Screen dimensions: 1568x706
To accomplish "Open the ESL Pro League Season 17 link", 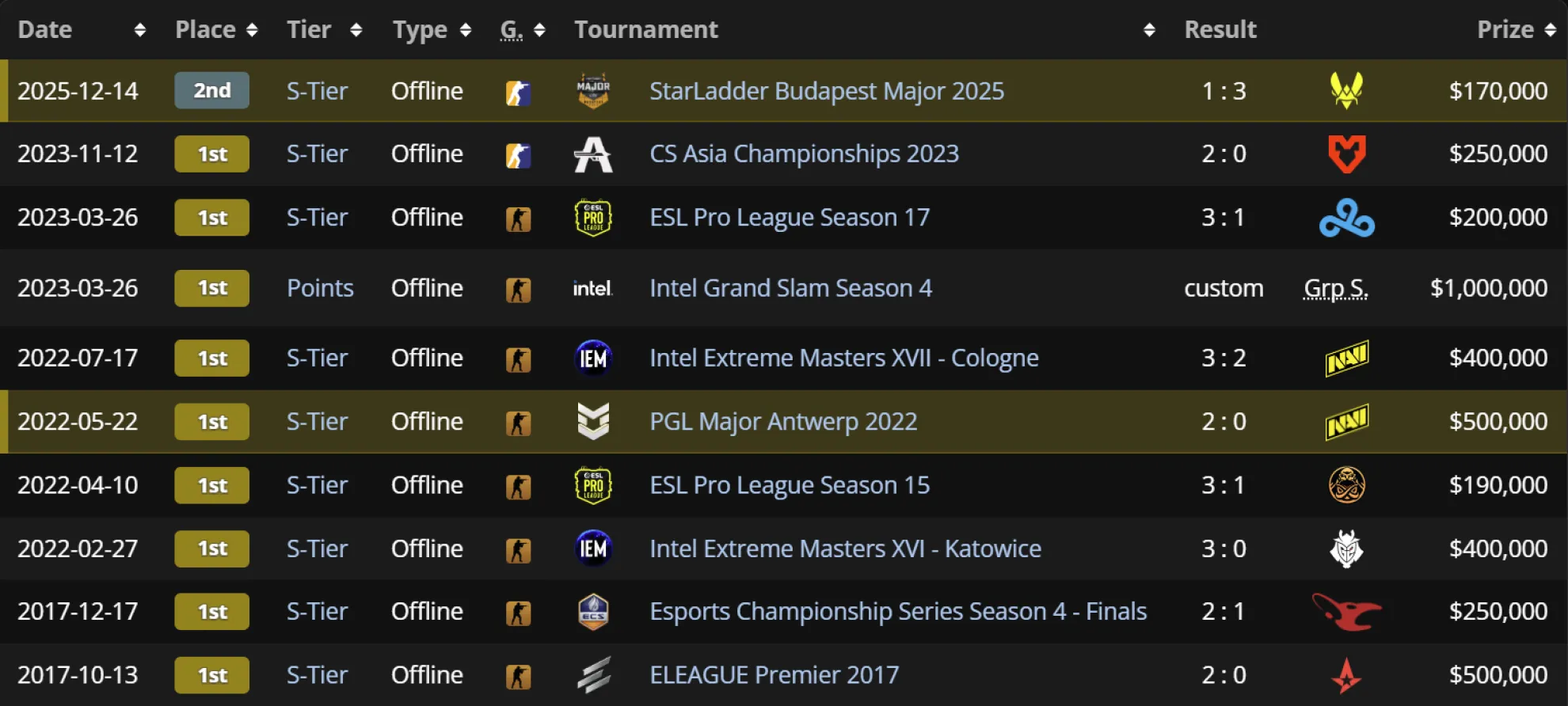I will click(x=789, y=218).
